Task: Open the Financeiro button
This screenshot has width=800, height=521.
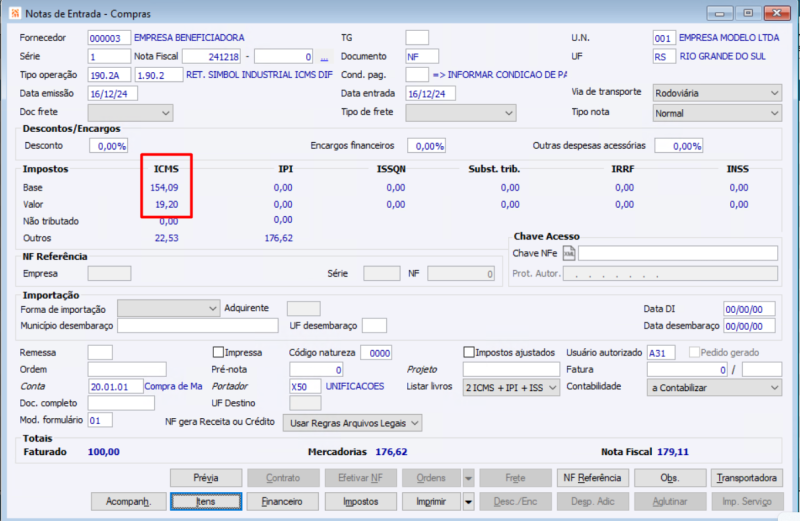Action: click(x=282, y=502)
